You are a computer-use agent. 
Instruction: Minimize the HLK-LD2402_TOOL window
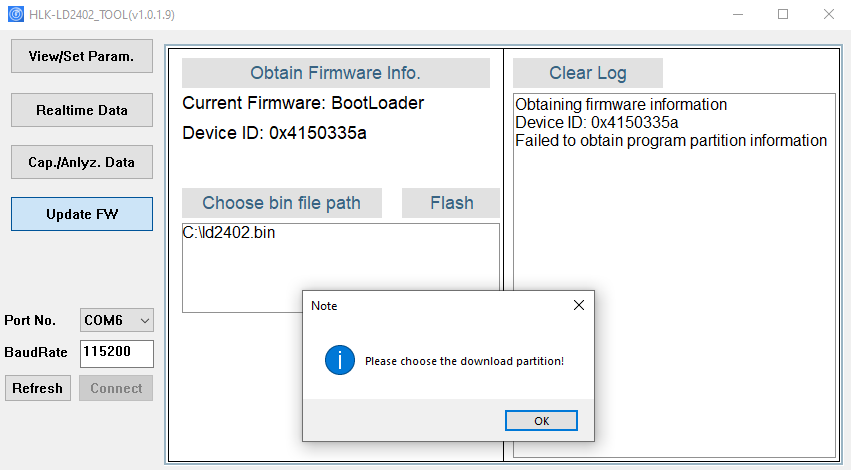click(738, 14)
